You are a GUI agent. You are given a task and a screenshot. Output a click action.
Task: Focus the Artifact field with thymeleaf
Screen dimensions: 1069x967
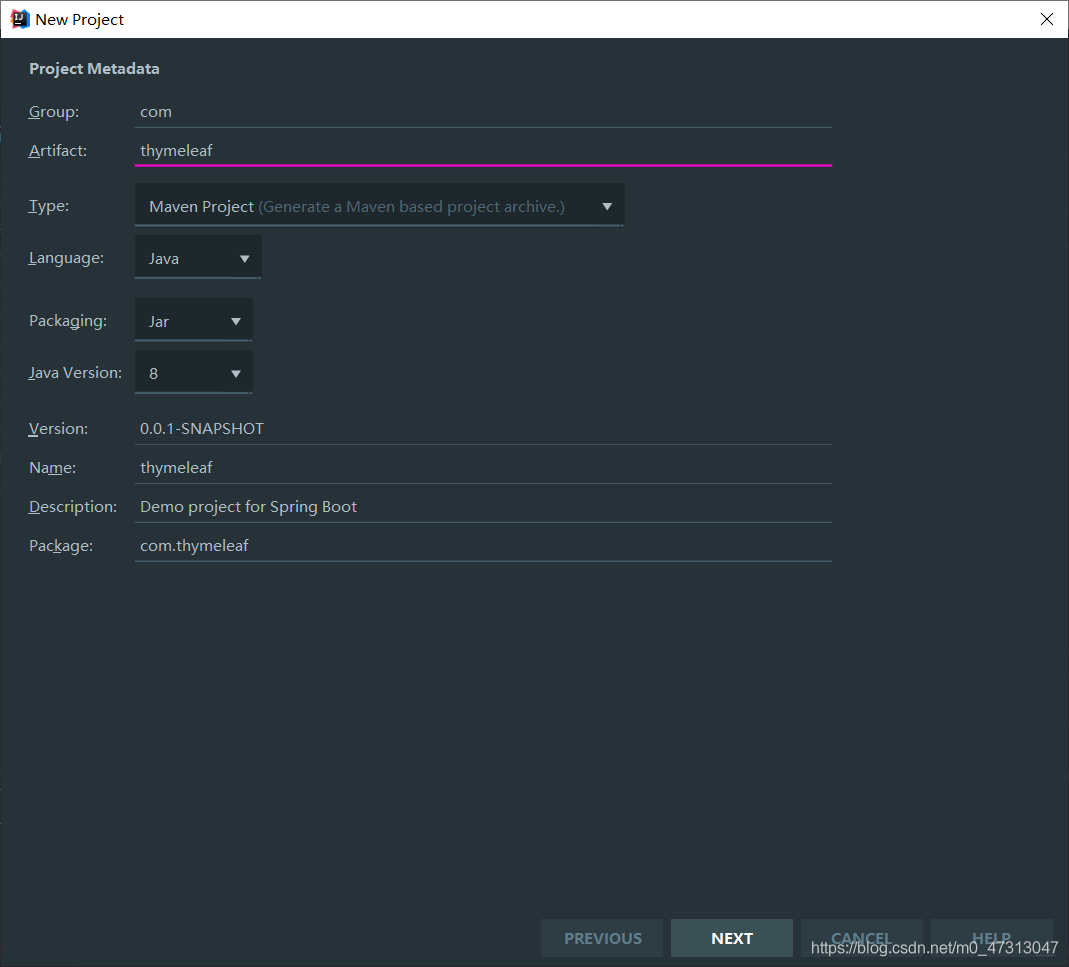click(x=483, y=151)
